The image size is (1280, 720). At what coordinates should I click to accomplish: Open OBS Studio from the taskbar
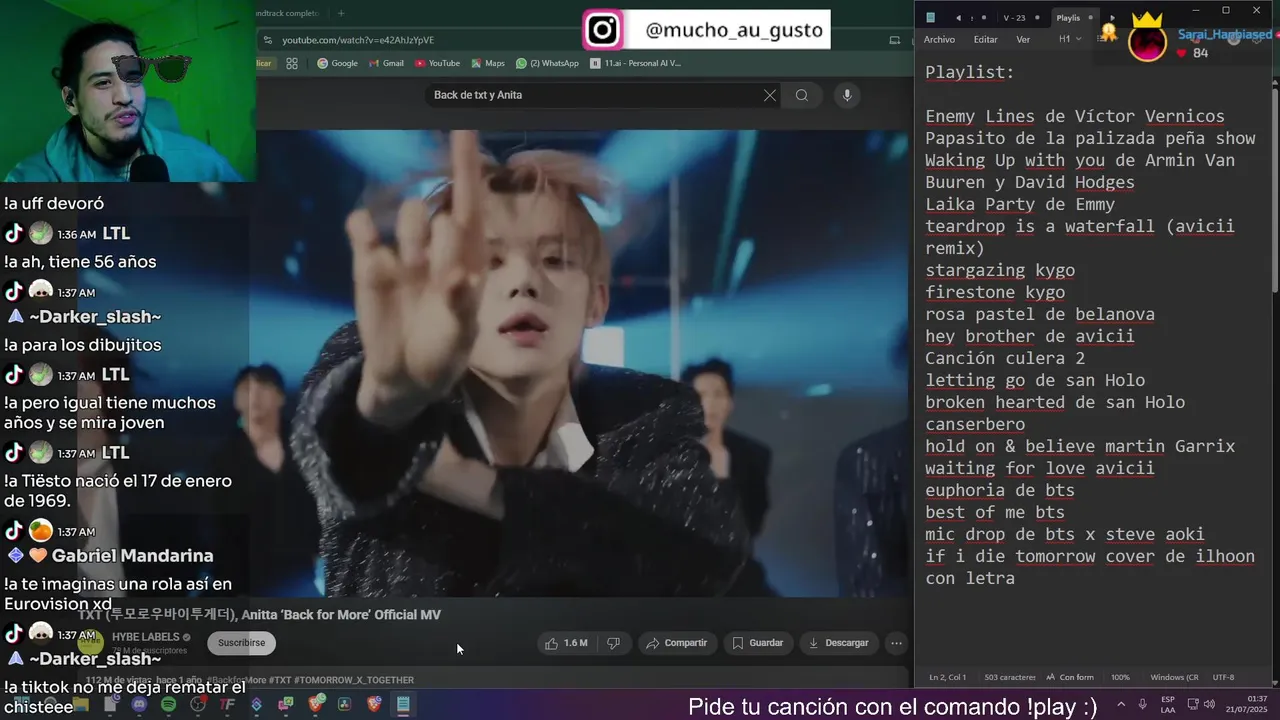coord(198,704)
